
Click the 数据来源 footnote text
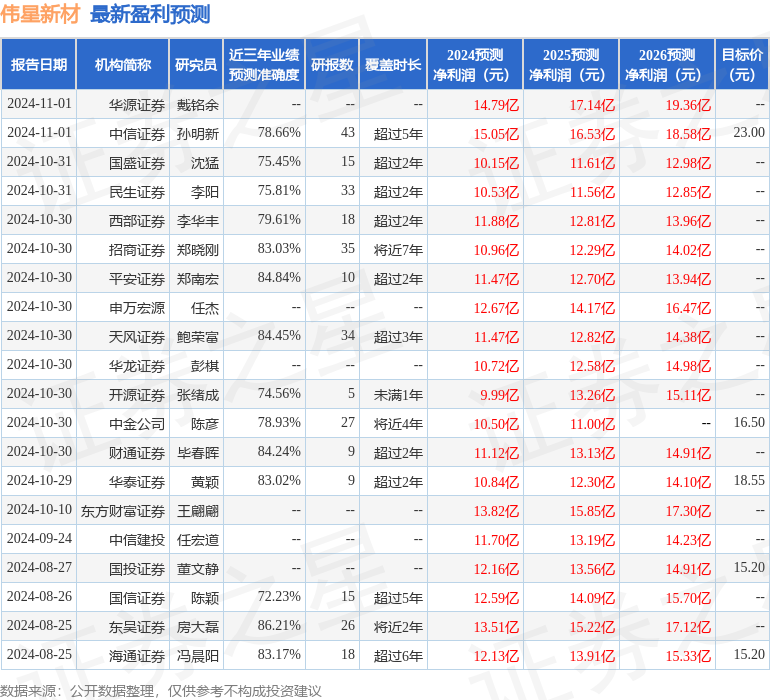161,691
